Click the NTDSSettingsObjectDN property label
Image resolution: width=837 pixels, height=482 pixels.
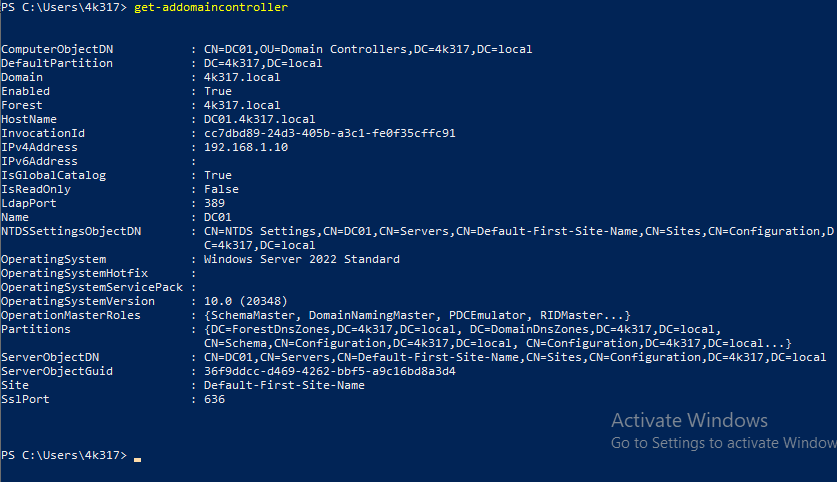[x=71, y=231]
